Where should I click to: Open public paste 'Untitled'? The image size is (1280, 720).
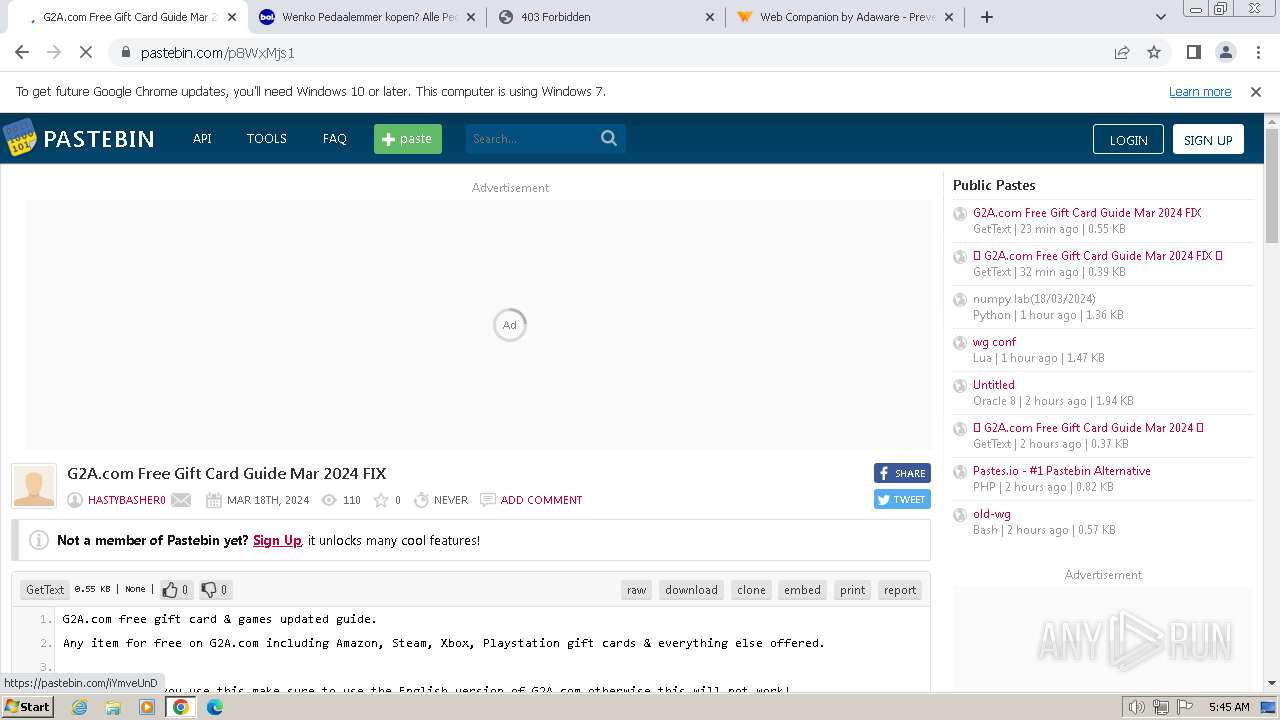994,385
